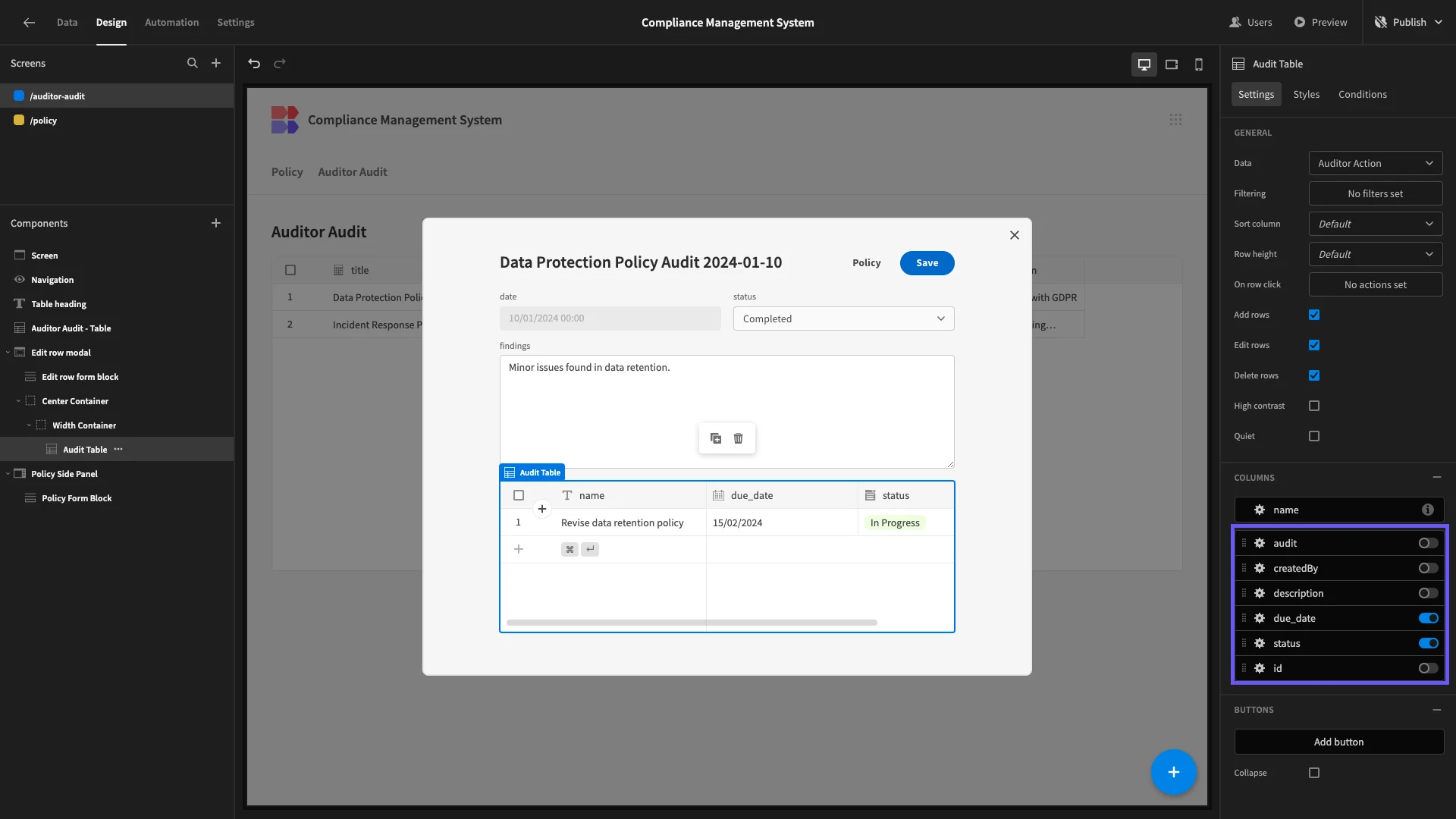Screen dimensions: 1456x819
Task: Open due_date column settings gear
Action: (x=1260, y=618)
